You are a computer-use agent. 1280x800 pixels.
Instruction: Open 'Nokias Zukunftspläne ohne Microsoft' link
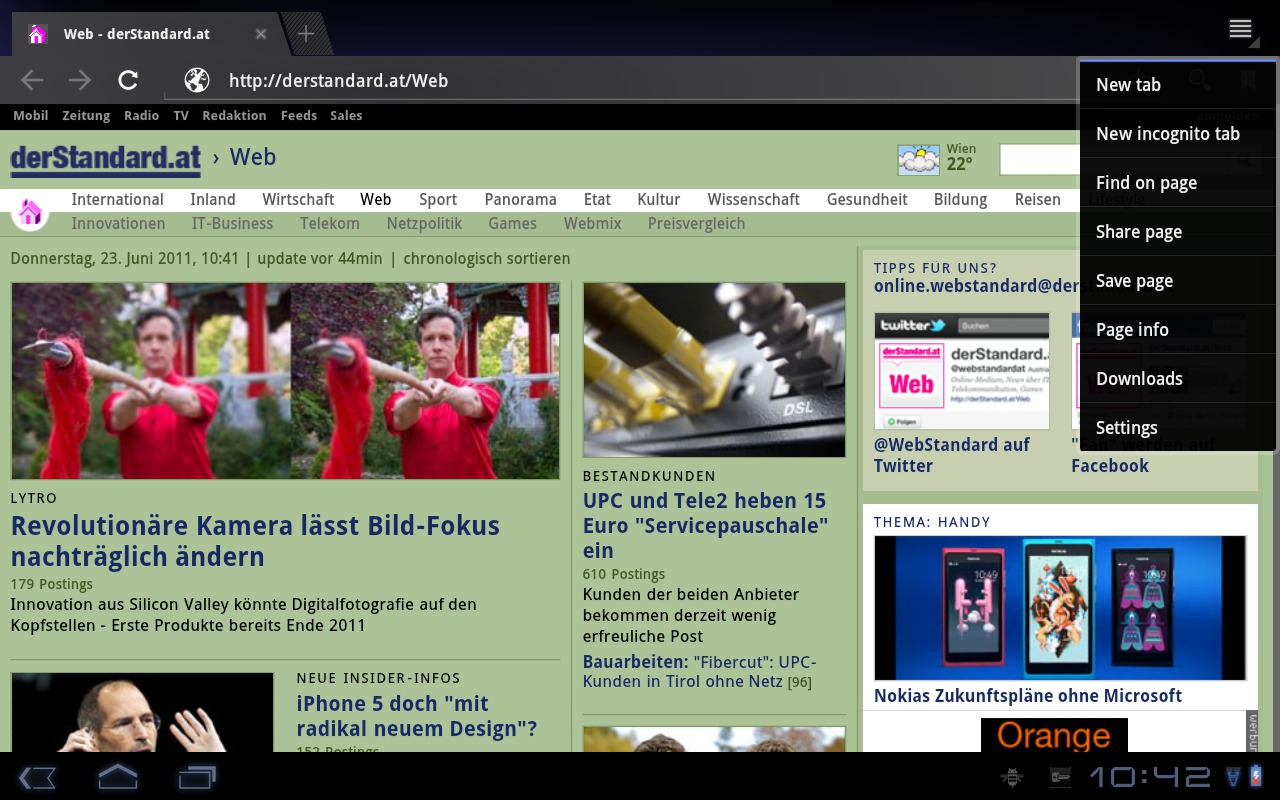pos(1028,696)
